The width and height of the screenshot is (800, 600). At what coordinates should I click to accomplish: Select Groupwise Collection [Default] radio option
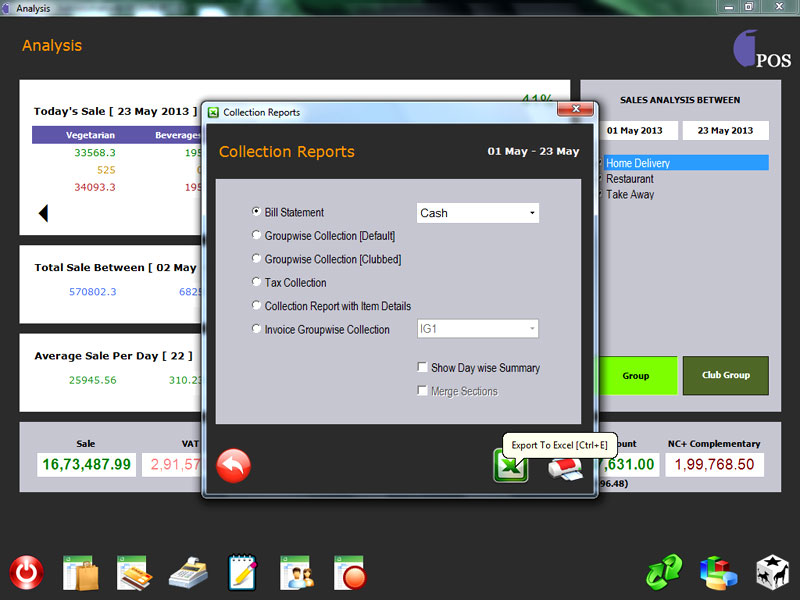coord(257,236)
